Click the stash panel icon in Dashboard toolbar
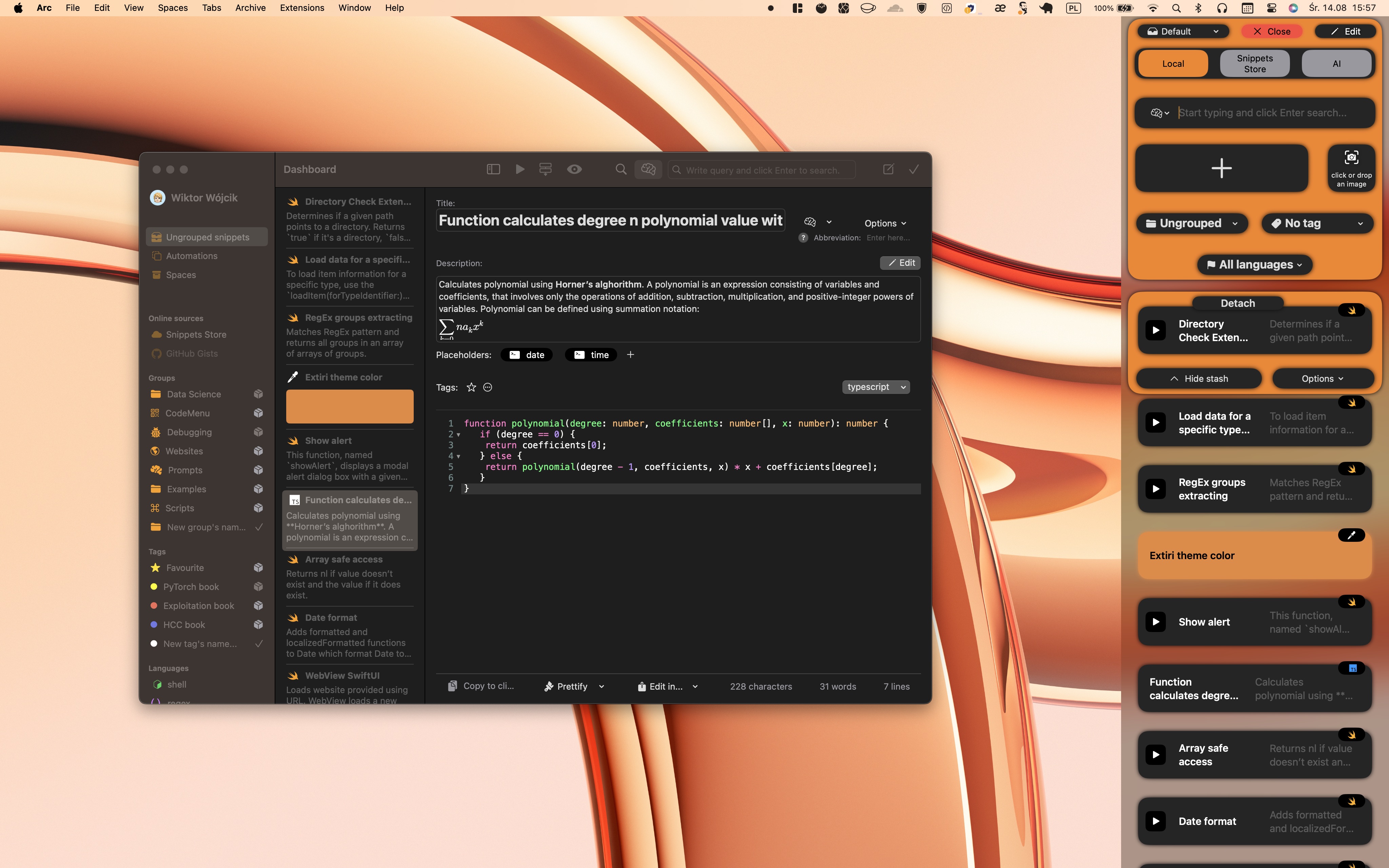 point(545,169)
